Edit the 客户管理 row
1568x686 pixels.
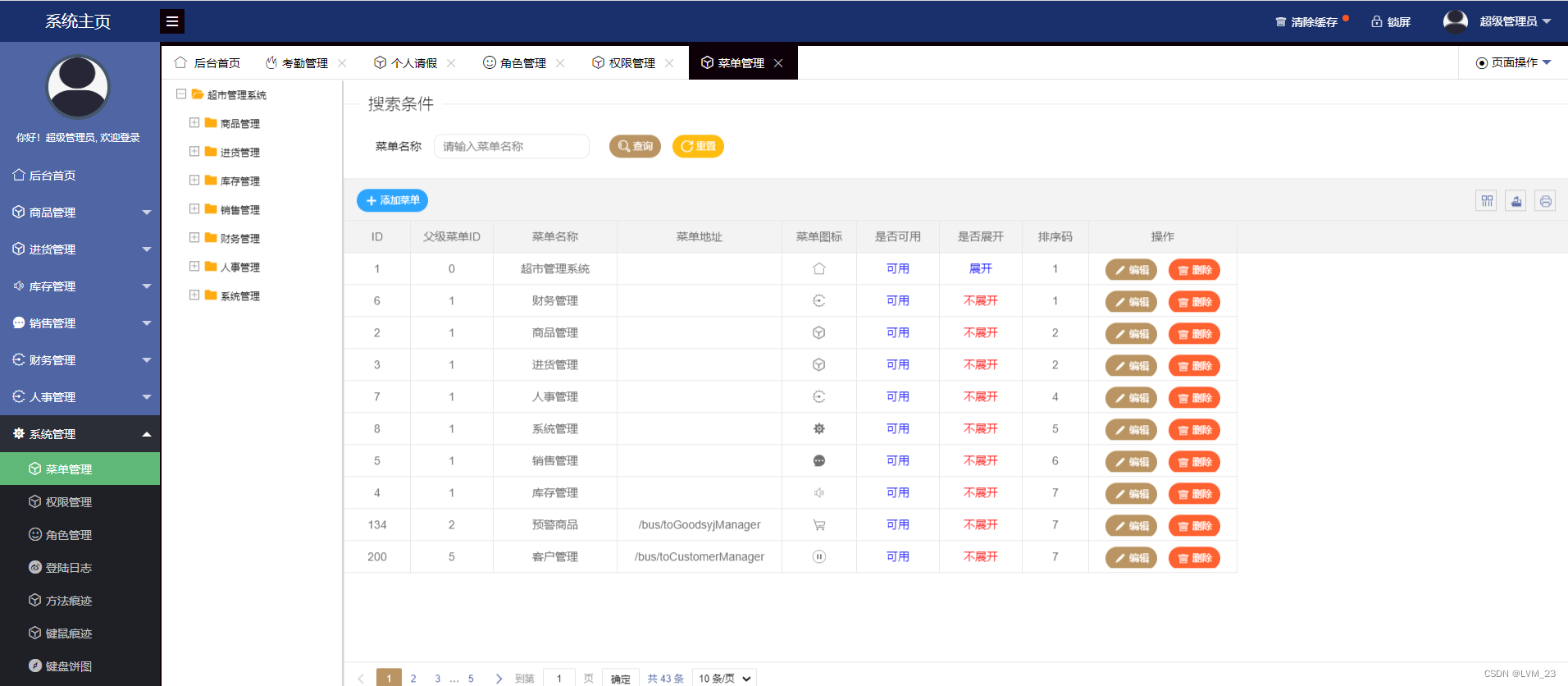[x=1131, y=558]
